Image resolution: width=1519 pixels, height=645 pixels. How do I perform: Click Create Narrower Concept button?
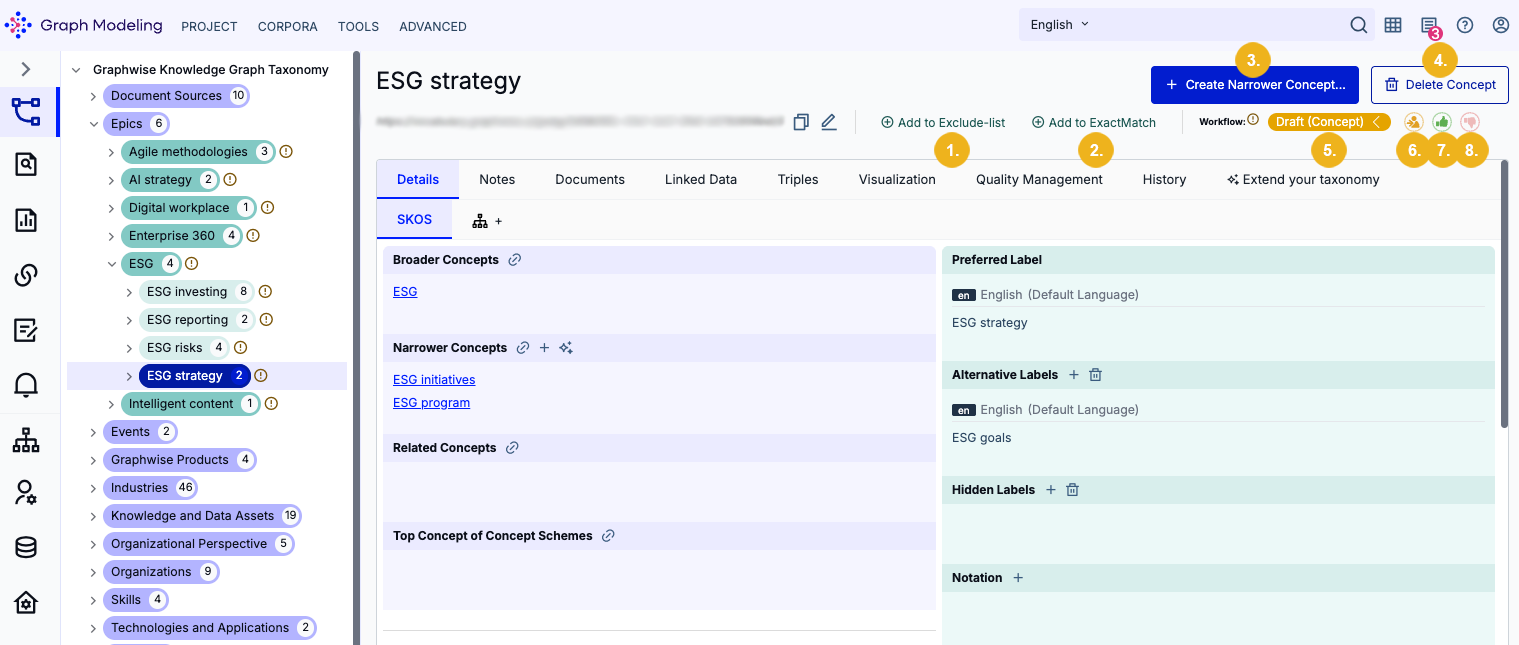[1255, 85]
